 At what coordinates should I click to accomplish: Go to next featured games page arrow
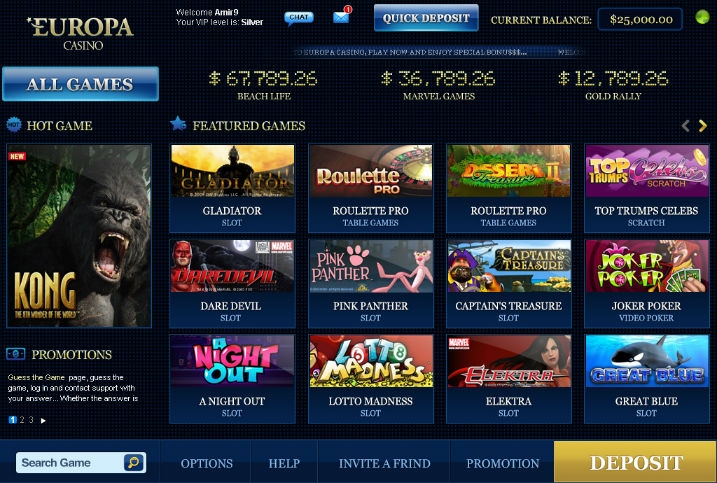point(703,126)
